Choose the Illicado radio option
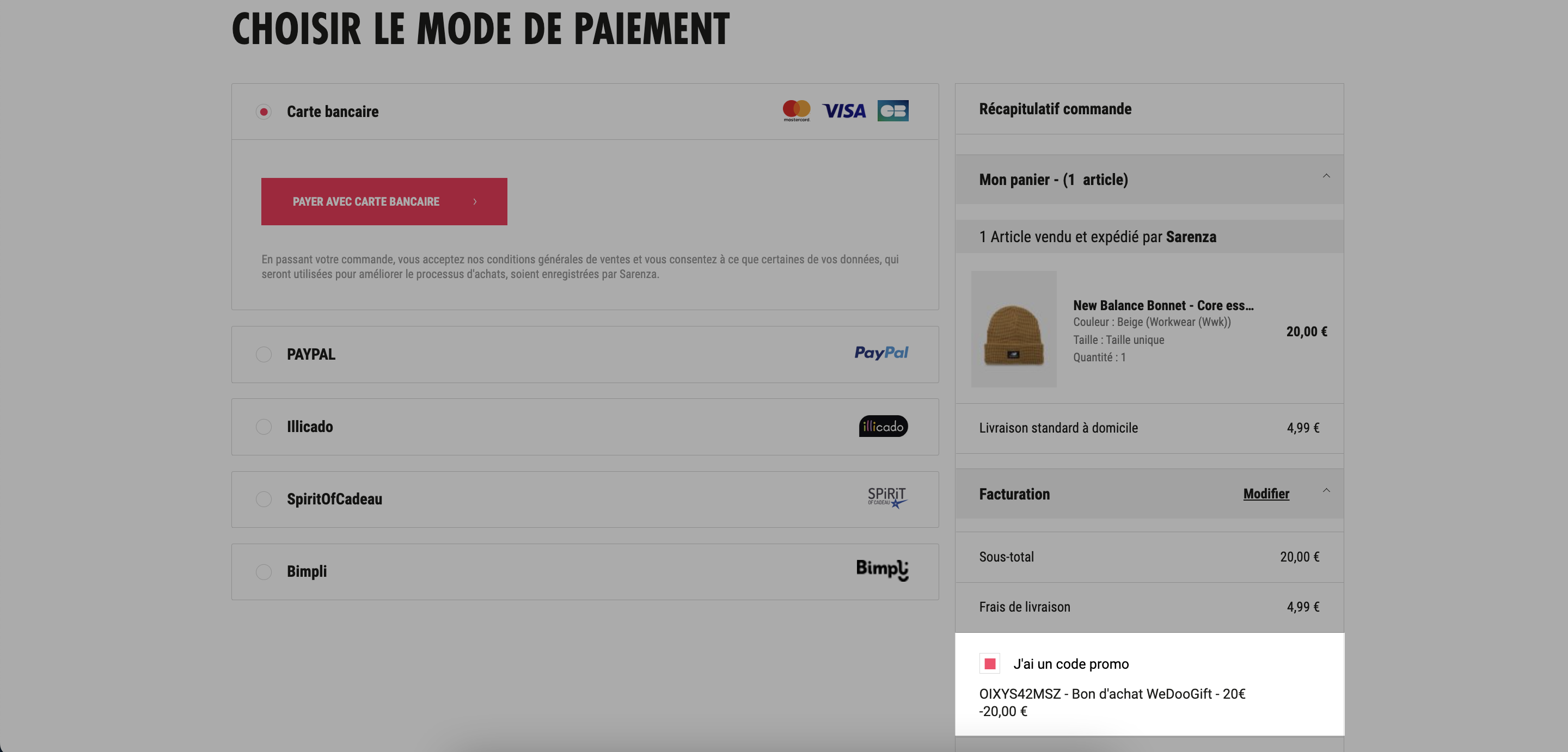The image size is (1568, 752). [264, 427]
